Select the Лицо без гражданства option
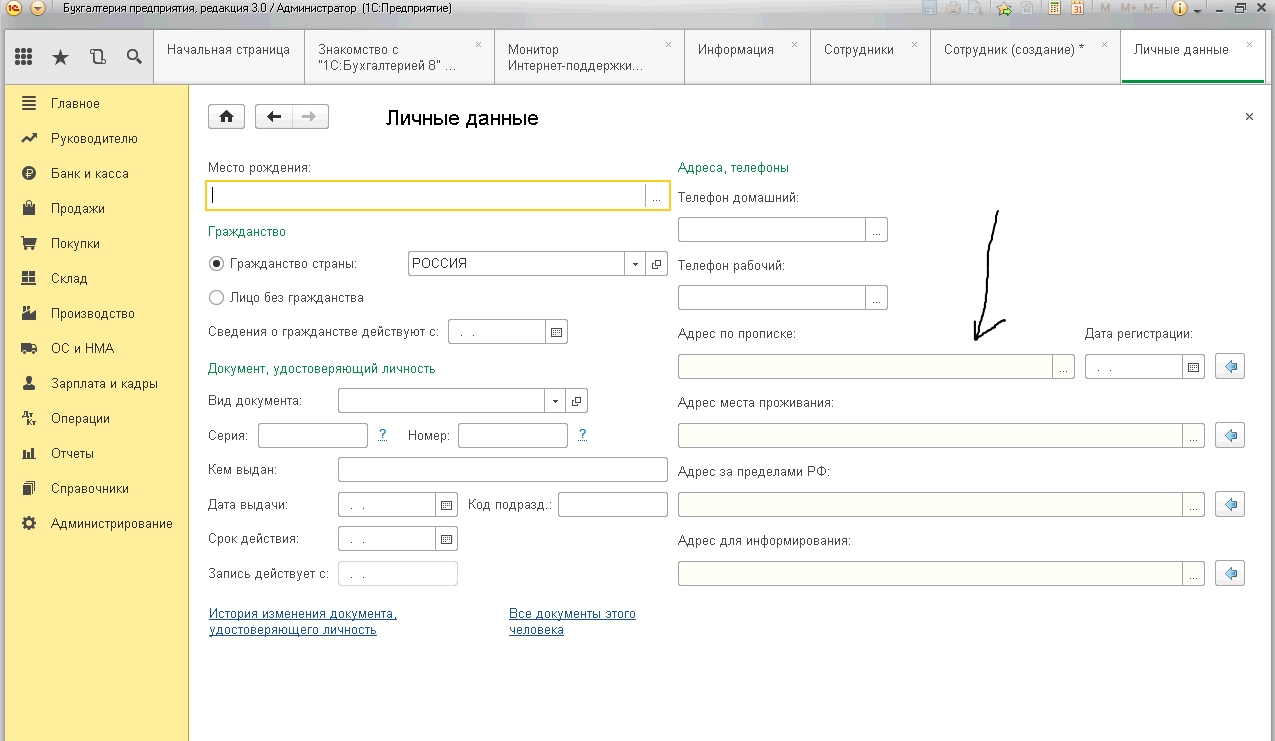The width and height of the screenshot is (1275, 741). pyautogui.click(x=216, y=297)
